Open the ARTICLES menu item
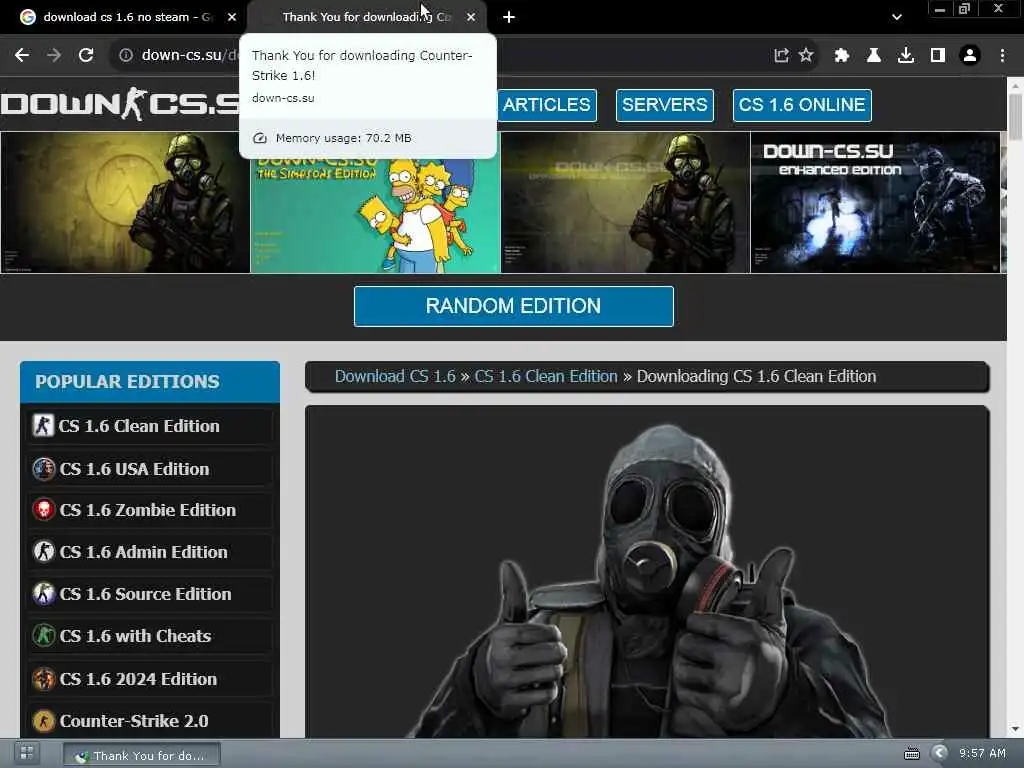This screenshot has height=768, width=1024. 547,105
